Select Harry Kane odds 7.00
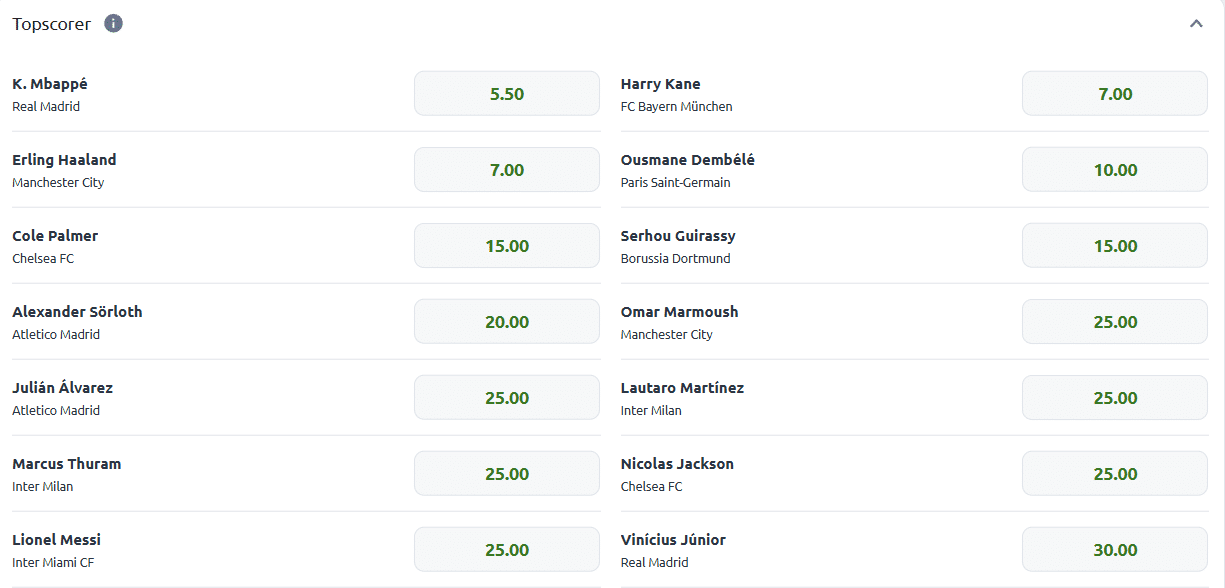1225x588 pixels. click(1115, 94)
